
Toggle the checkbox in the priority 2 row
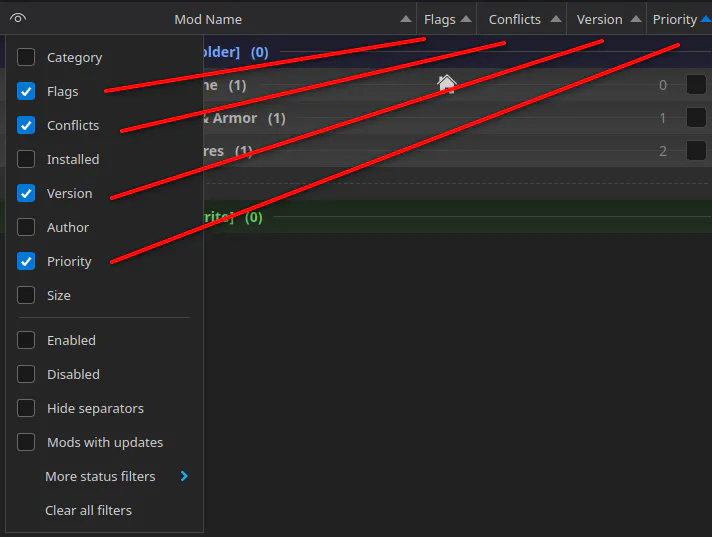(x=696, y=151)
